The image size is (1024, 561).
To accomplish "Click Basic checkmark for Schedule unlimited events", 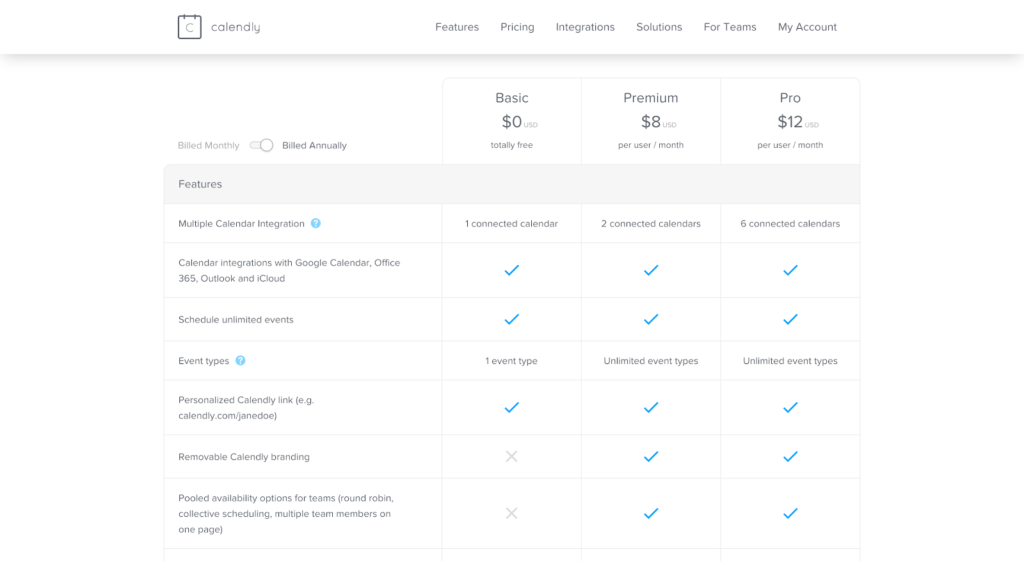I will pos(511,319).
